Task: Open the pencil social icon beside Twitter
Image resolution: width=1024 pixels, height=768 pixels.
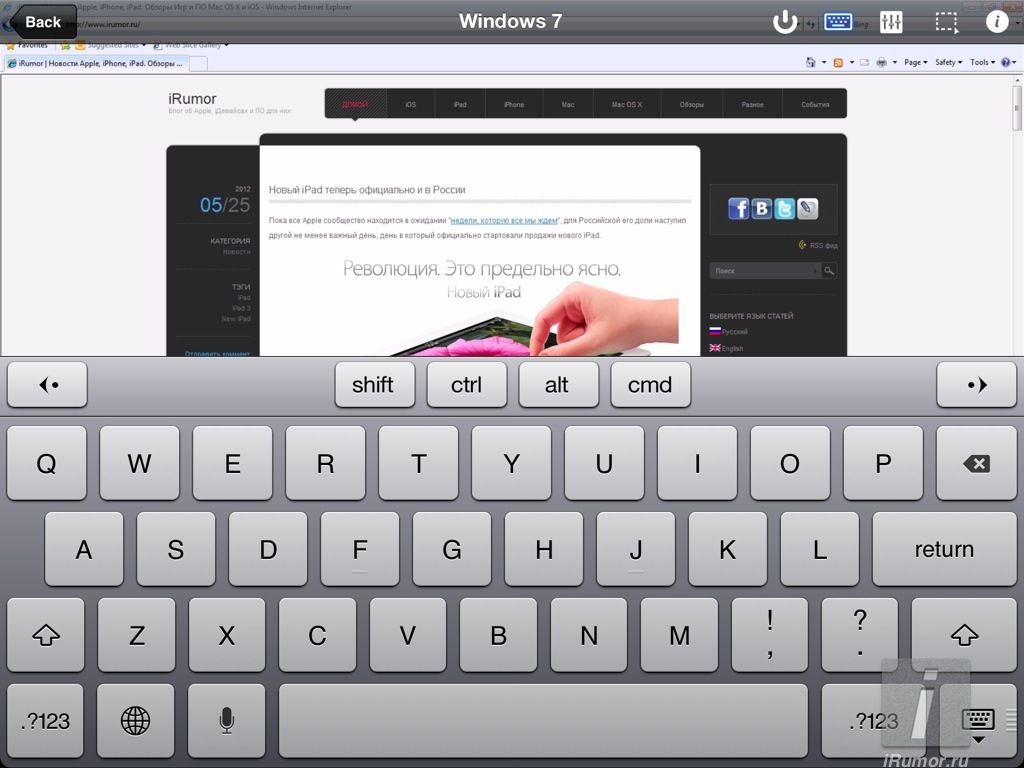Action: [x=808, y=209]
